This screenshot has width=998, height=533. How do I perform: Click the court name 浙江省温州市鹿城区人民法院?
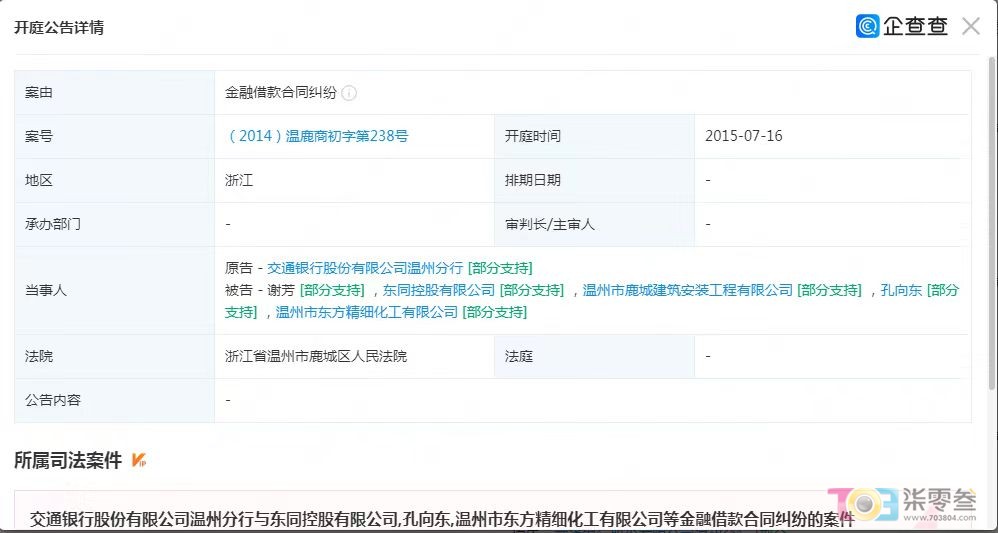click(316, 356)
